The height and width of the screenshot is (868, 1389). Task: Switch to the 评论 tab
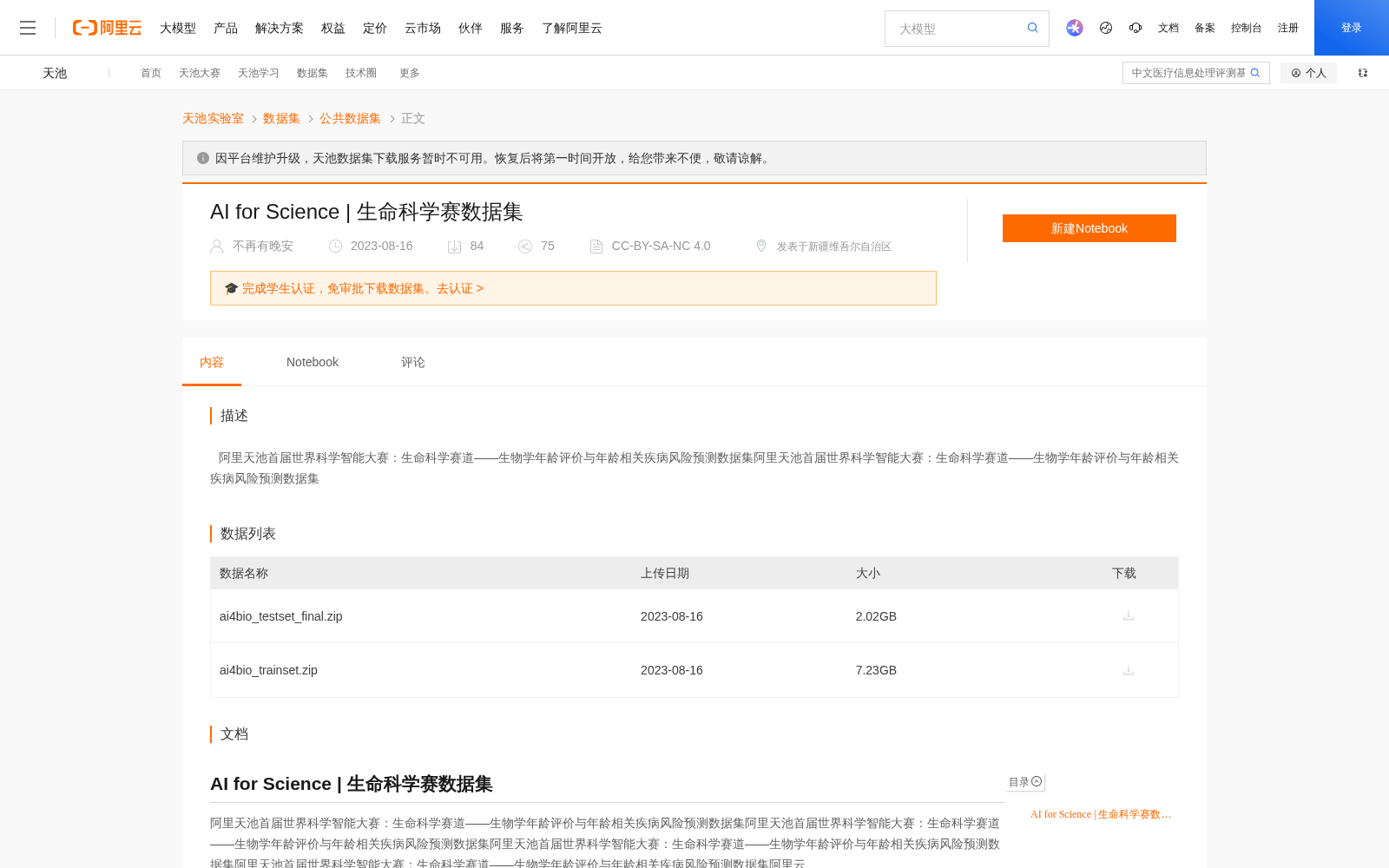[413, 362]
